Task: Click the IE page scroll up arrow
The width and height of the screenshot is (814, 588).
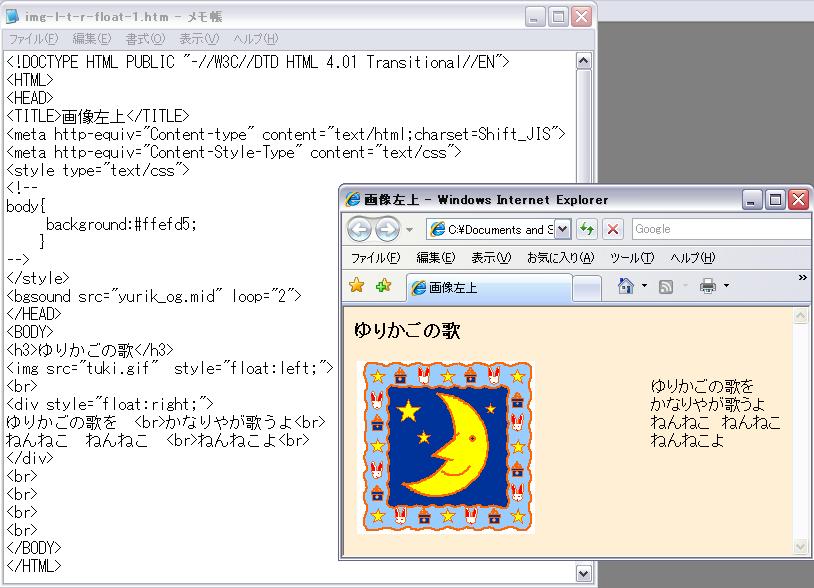Action: [801, 316]
